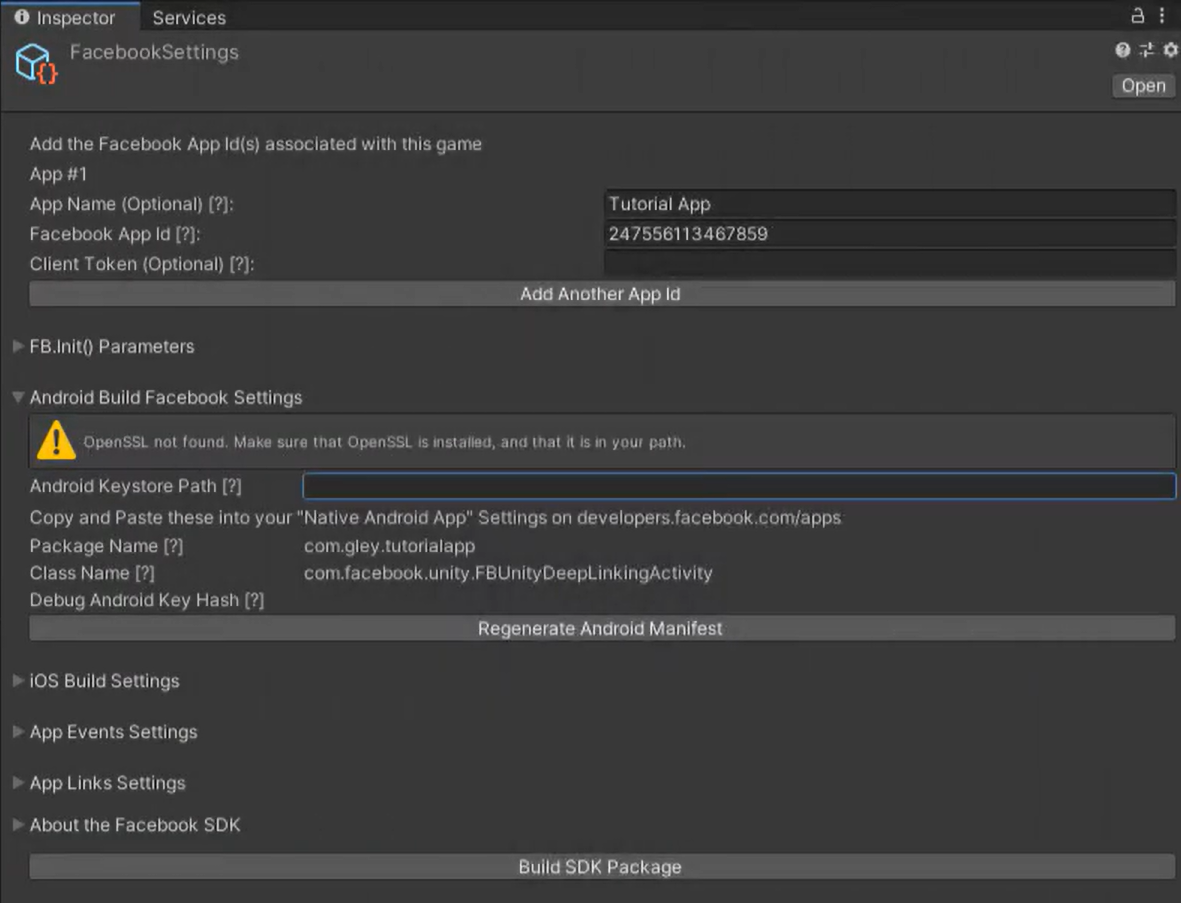
Task: Click the Android Keystore Path input field
Action: (x=739, y=486)
